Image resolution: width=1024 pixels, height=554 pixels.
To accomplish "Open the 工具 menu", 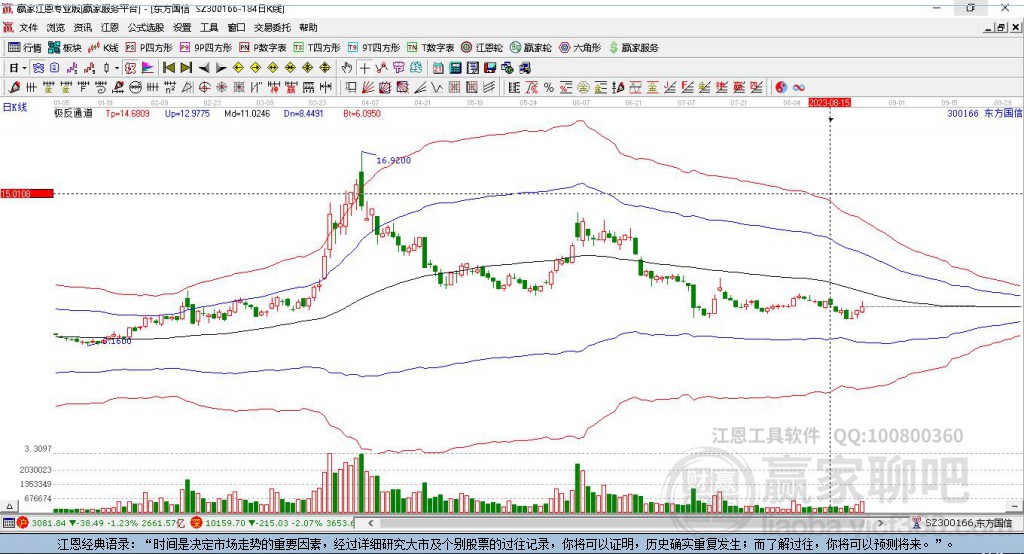I will tap(209, 27).
